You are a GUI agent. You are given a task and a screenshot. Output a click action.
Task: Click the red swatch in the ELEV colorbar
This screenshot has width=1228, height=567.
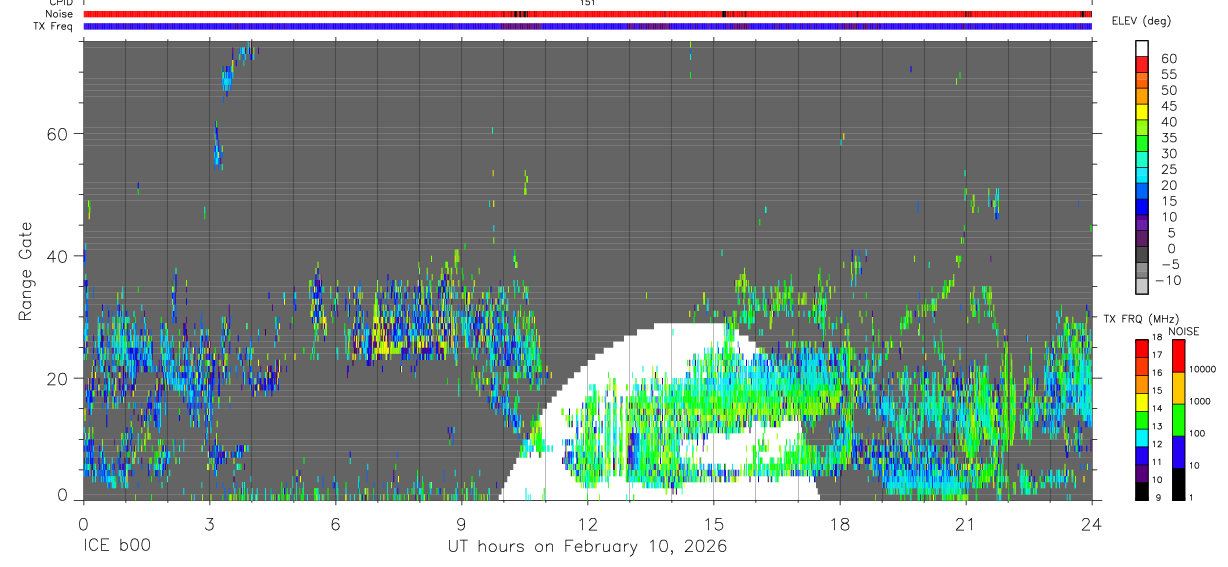point(1142,64)
